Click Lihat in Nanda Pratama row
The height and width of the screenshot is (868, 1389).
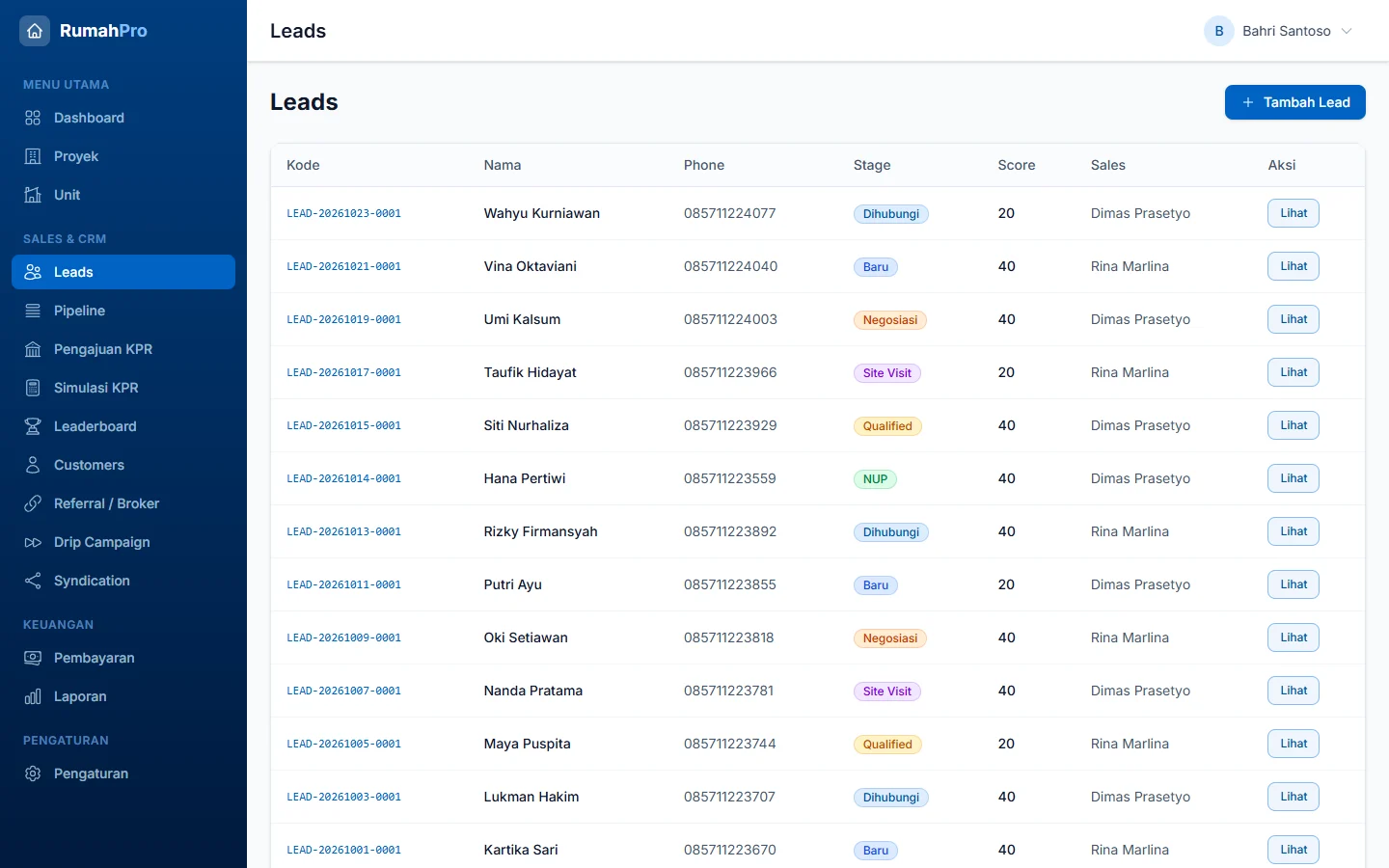click(1294, 691)
